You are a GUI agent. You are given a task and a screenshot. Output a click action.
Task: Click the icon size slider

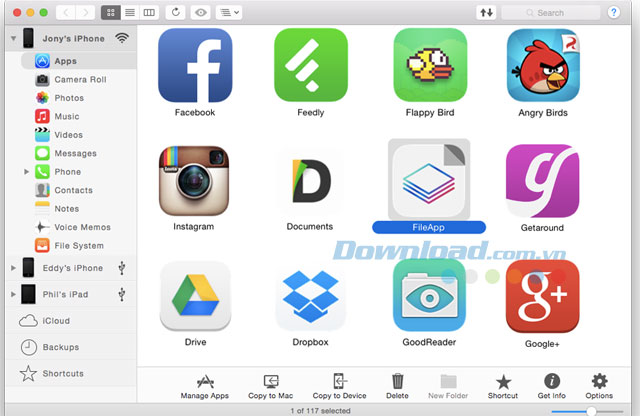tap(587, 411)
